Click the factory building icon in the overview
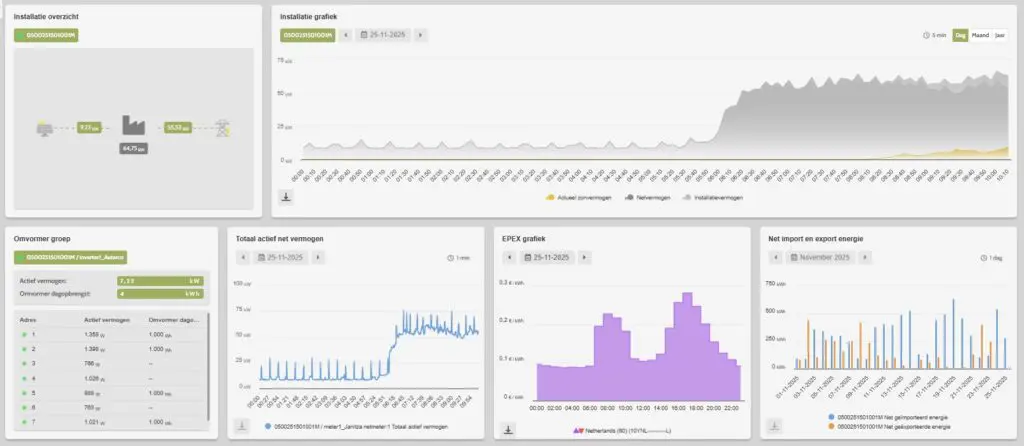This screenshot has height=446, width=1024. point(134,125)
